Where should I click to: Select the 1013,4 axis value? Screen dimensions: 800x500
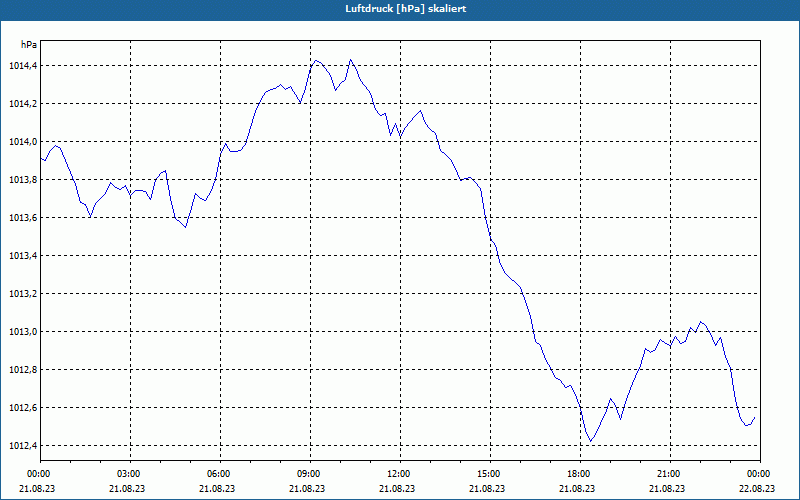(x=23, y=256)
